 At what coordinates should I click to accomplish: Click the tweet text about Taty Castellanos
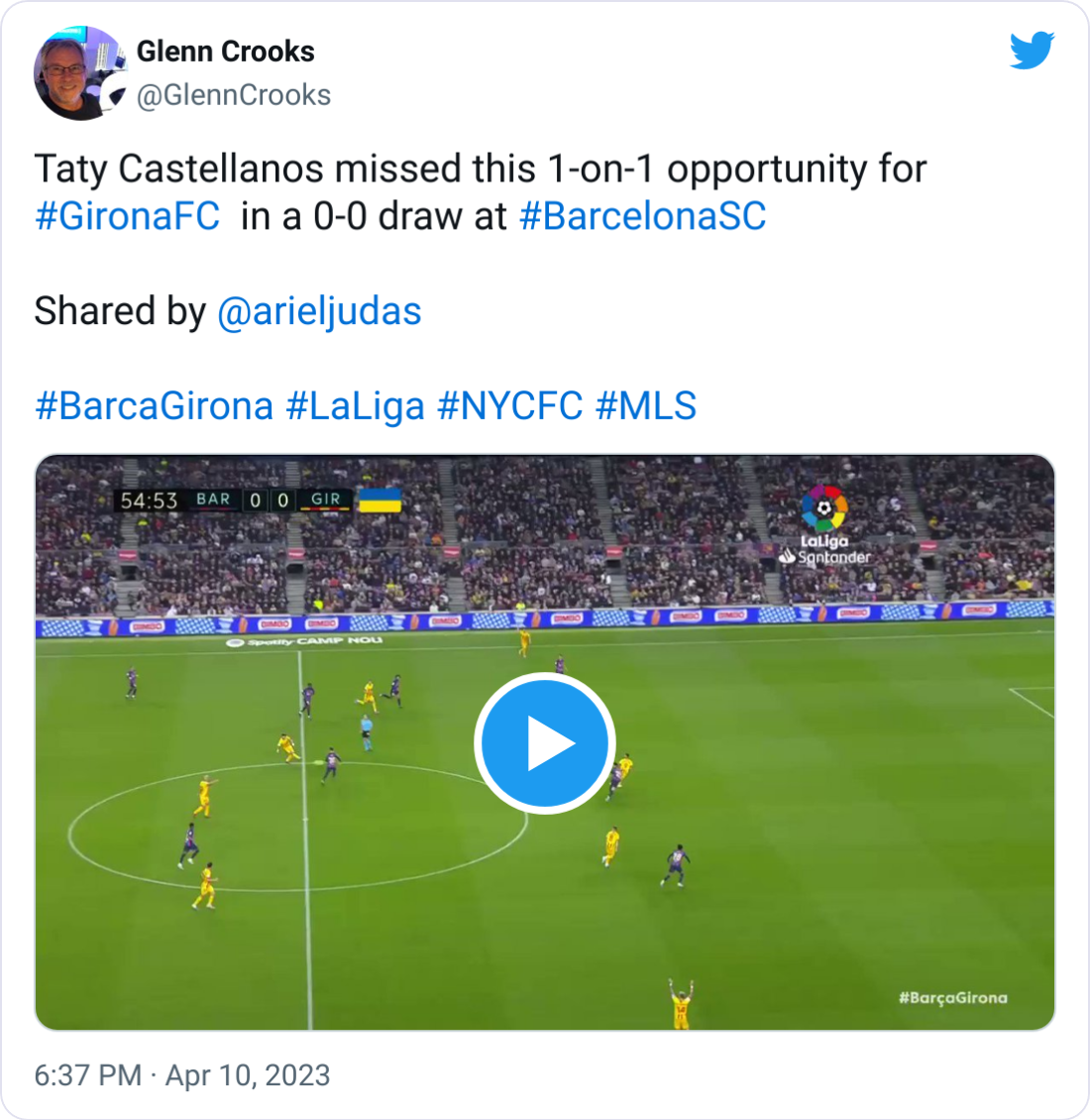pyautogui.click(x=480, y=192)
